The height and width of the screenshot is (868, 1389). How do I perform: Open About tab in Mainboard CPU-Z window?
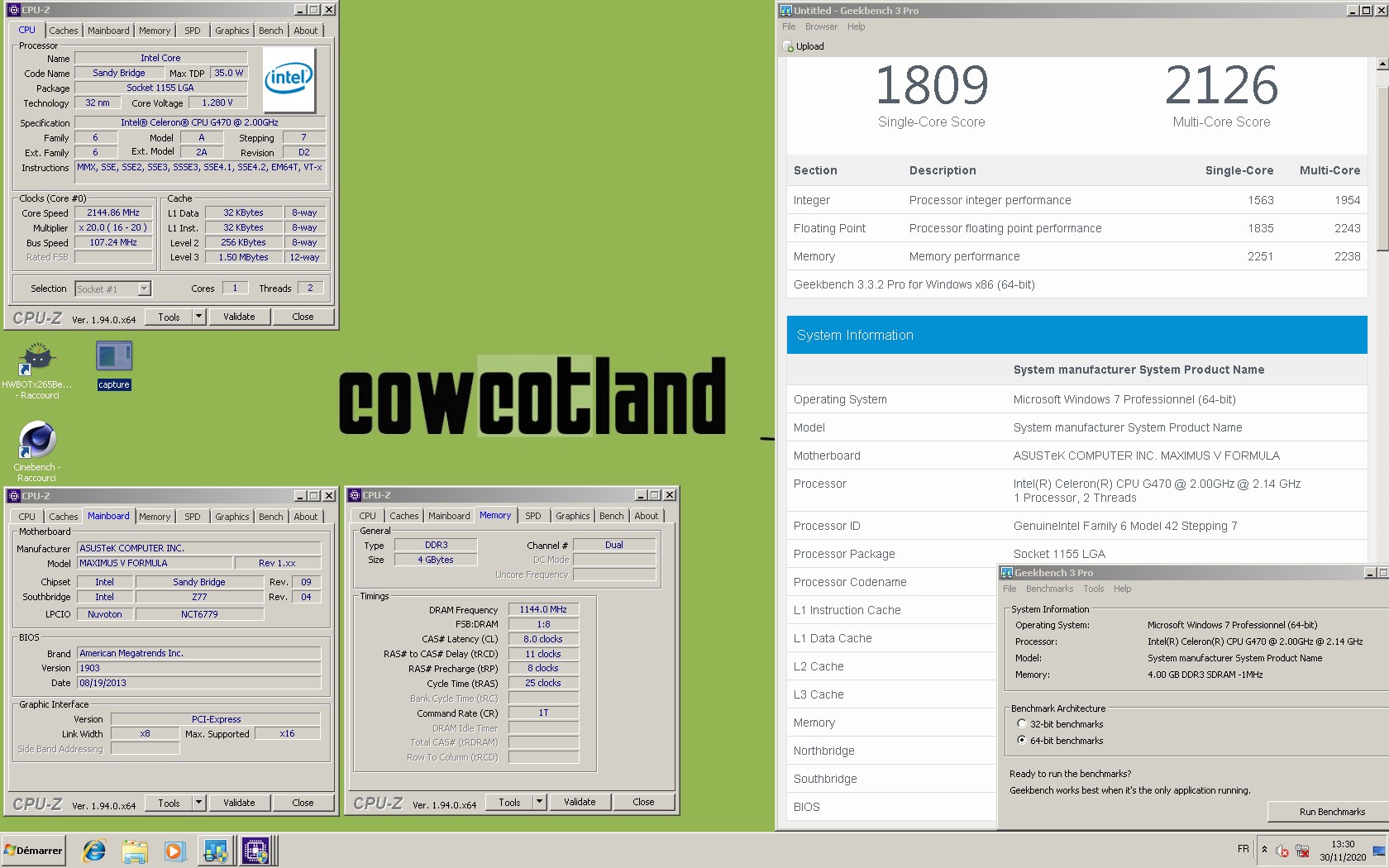tap(306, 517)
